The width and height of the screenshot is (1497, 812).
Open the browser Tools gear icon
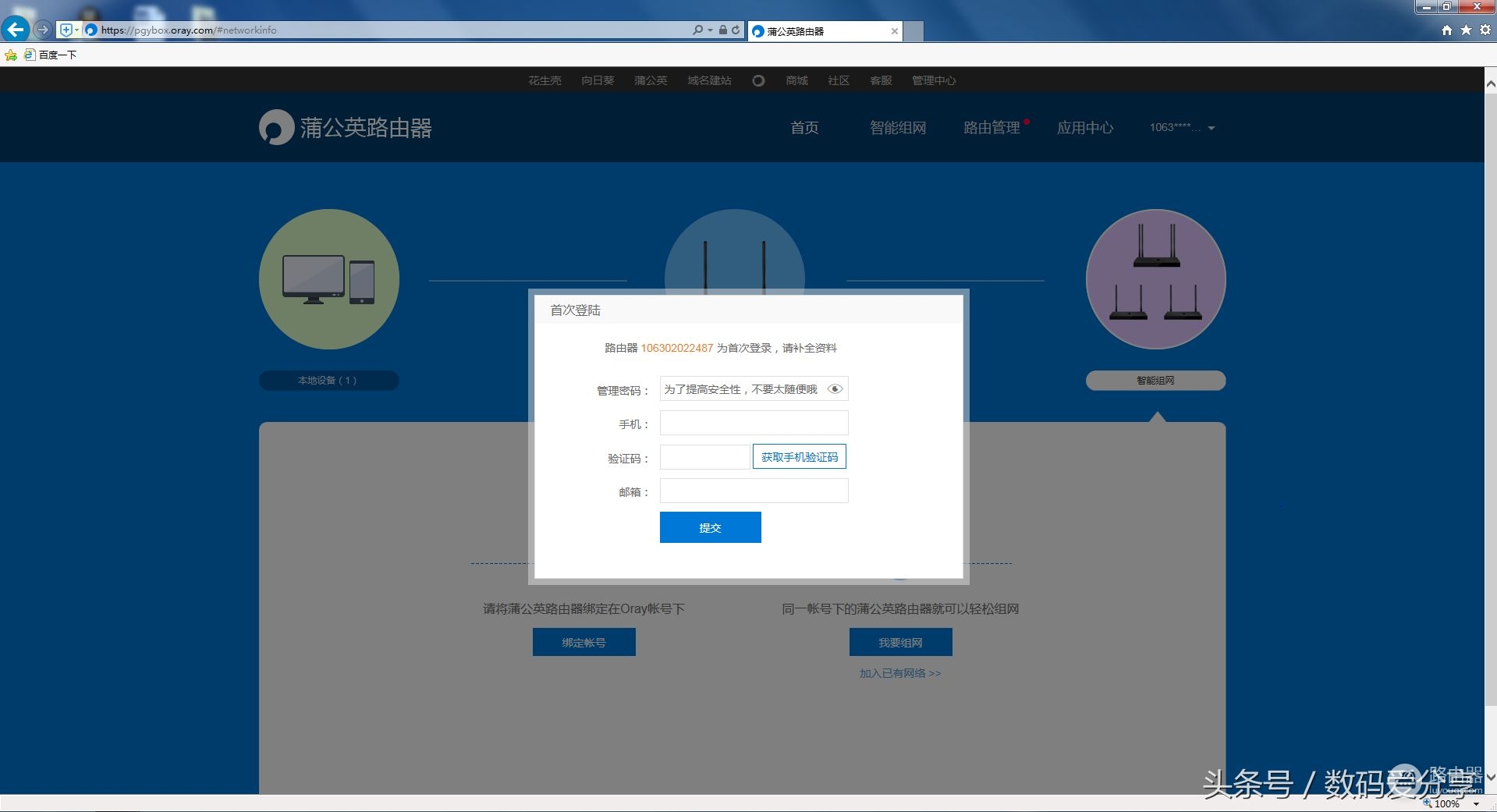[x=1485, y=30]
